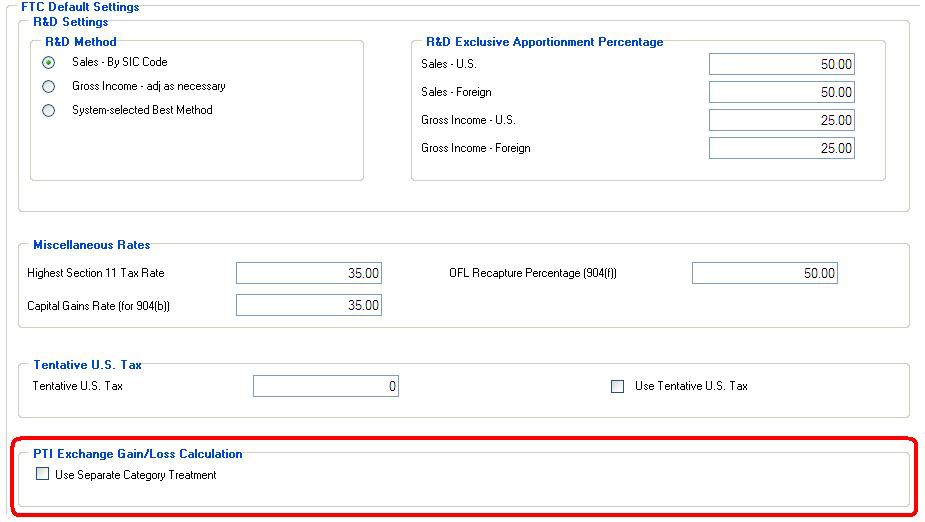
Task: Select the Sales - By SIC Code method
Action: pos(48,62)
